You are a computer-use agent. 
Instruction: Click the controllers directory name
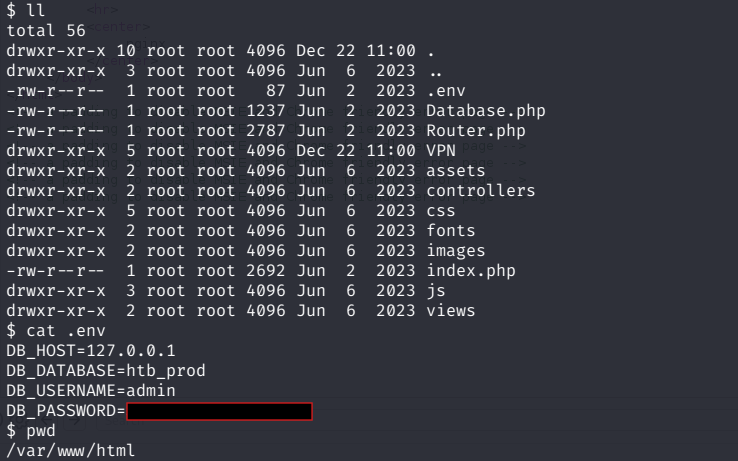coord(480,190)
